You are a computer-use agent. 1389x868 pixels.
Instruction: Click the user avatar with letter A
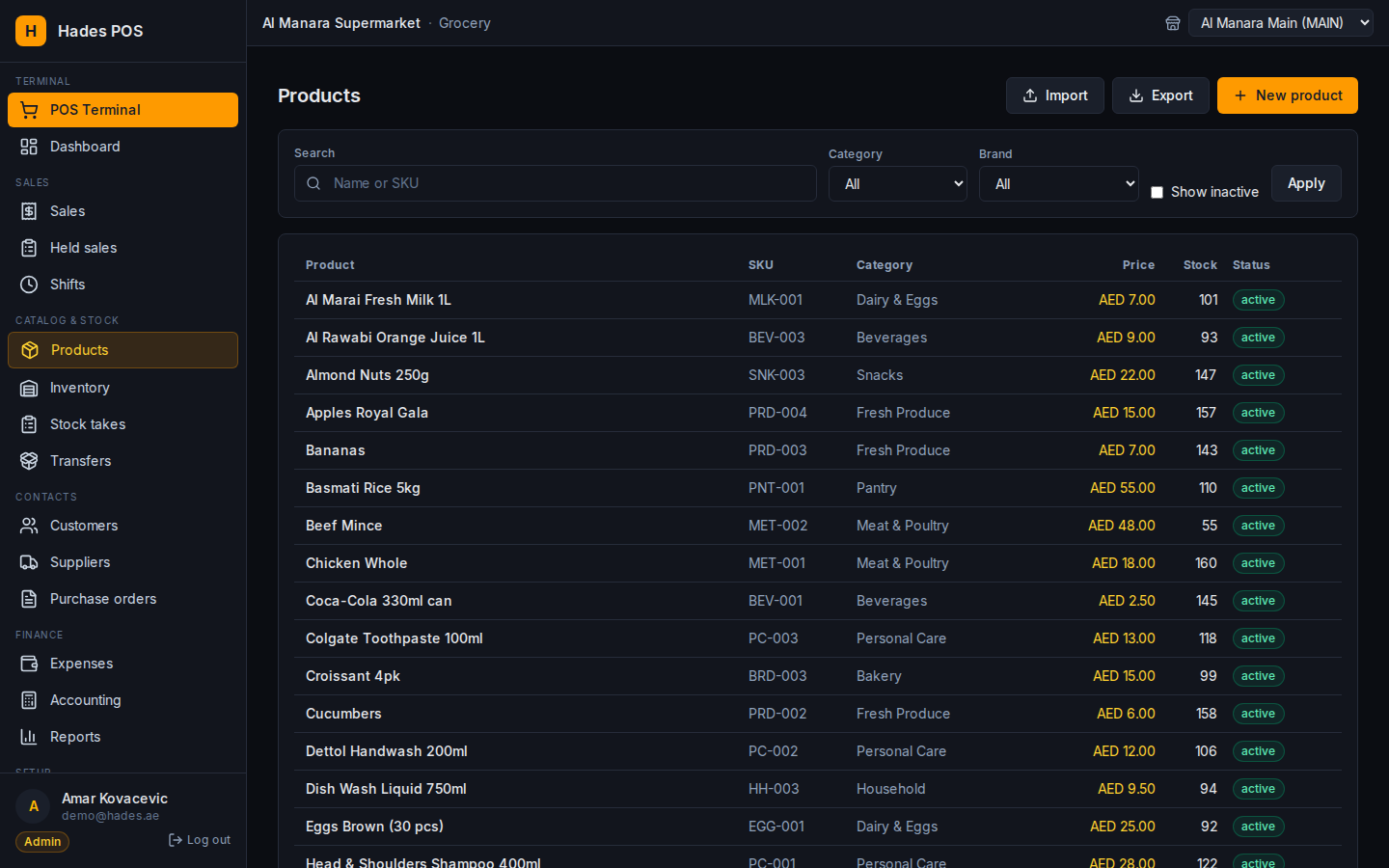coord(34,806)
